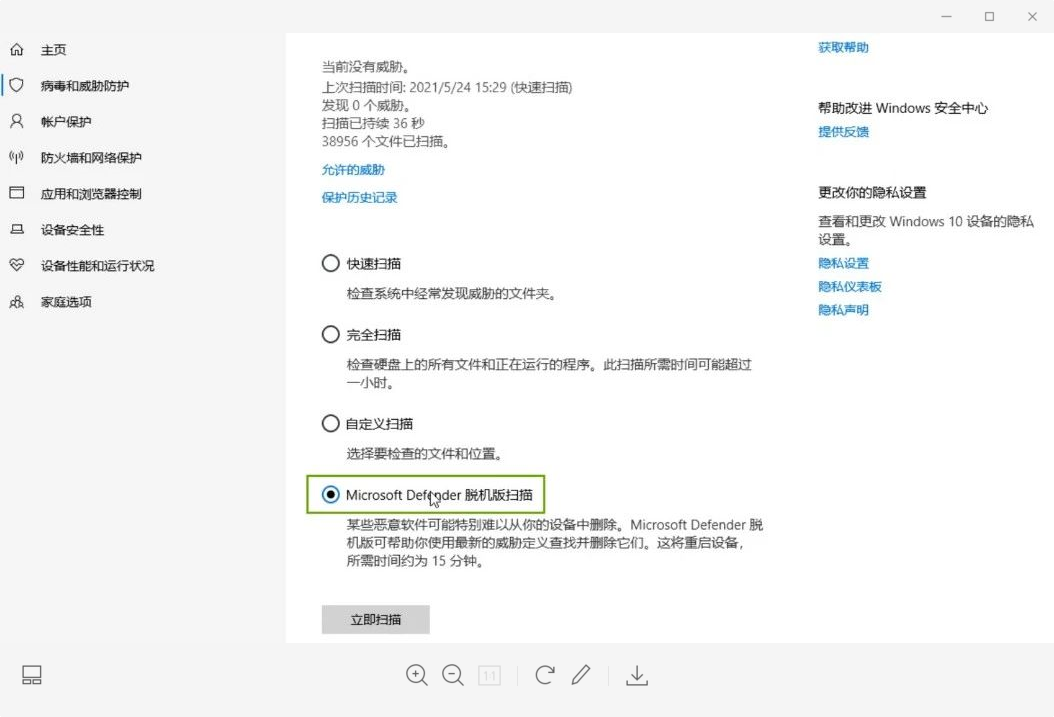Click the 1:1 actual size icon
Screen dimensions: 1054x717
[489, 675]
